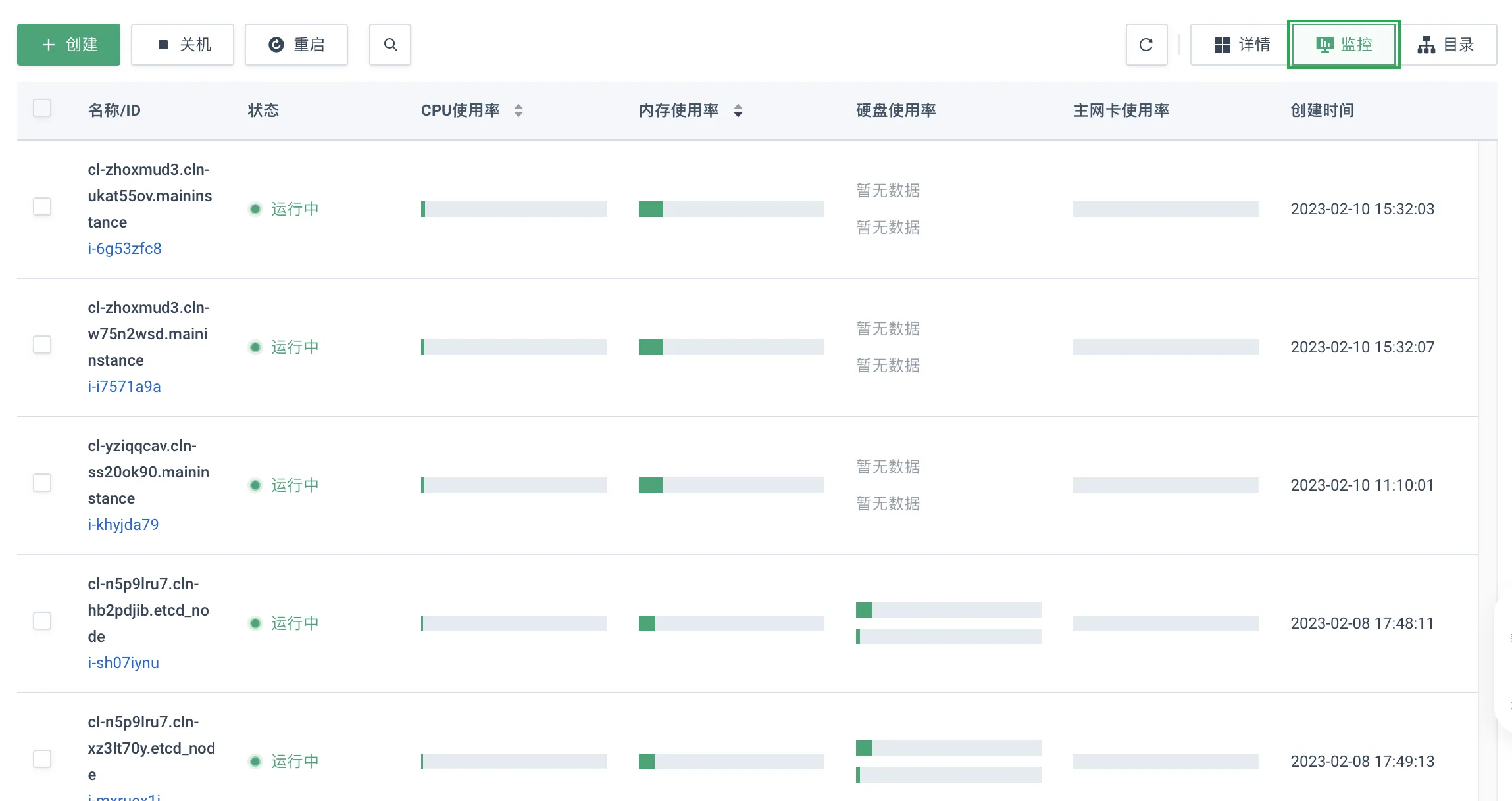Check the checkbox for instance i-khyjda79
This screenshot has height=801, width=1512.
(41, 482)
